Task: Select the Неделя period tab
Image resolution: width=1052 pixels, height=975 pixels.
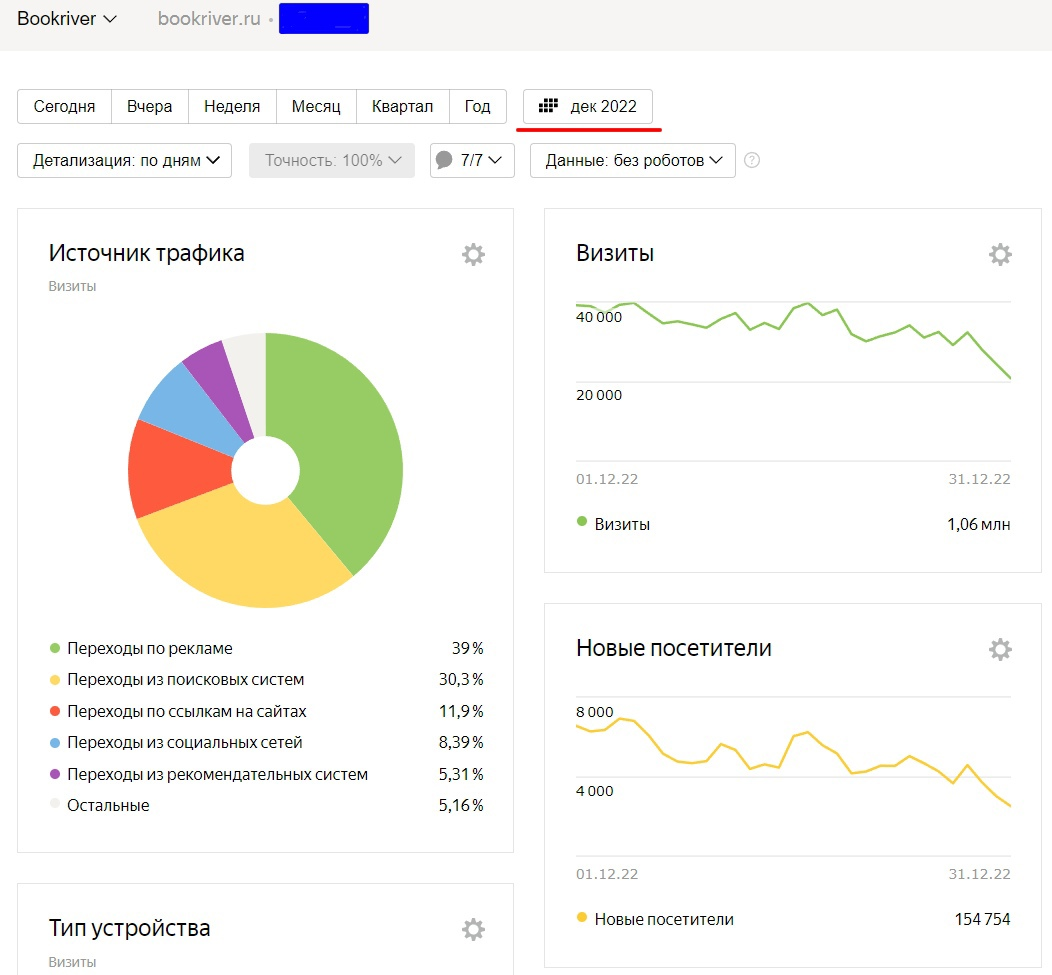Action: pos(232,107)
